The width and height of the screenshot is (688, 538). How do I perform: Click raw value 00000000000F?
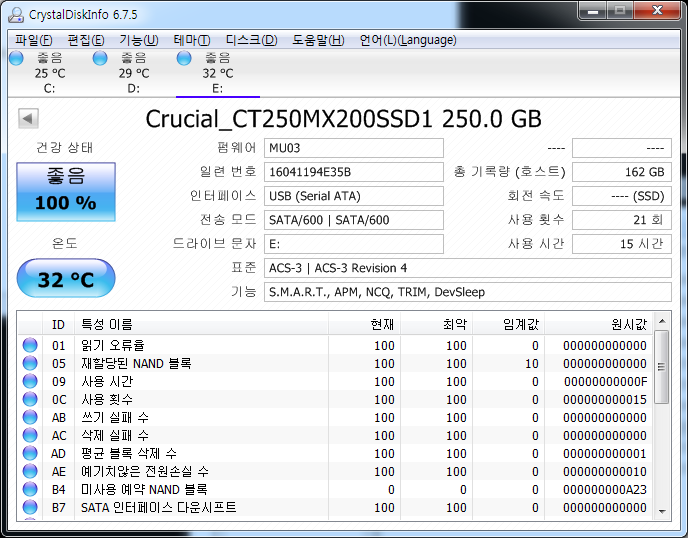(x=605, y=381)
